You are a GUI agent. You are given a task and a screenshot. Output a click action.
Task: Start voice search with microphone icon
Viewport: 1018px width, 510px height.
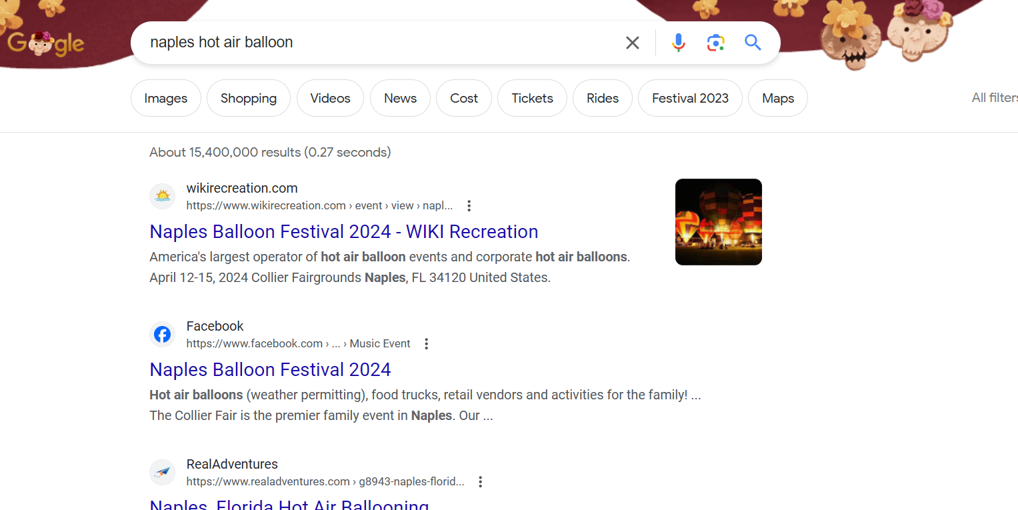(678, 43)
